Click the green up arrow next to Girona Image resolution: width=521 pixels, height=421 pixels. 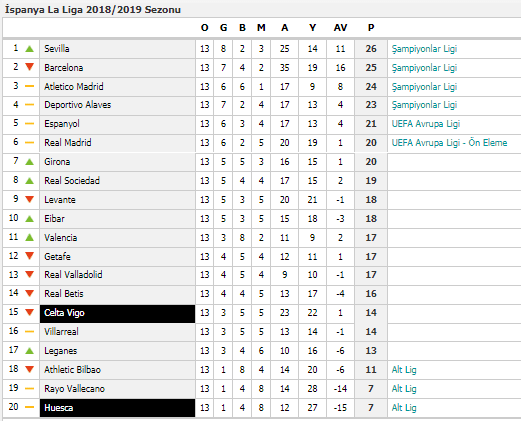tap(30, 162)
